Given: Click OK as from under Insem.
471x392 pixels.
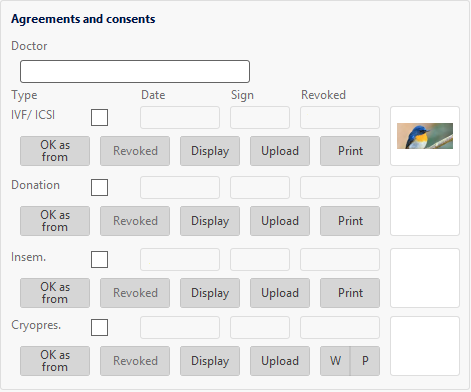Looking at the screenshot, I should (55, 293).
